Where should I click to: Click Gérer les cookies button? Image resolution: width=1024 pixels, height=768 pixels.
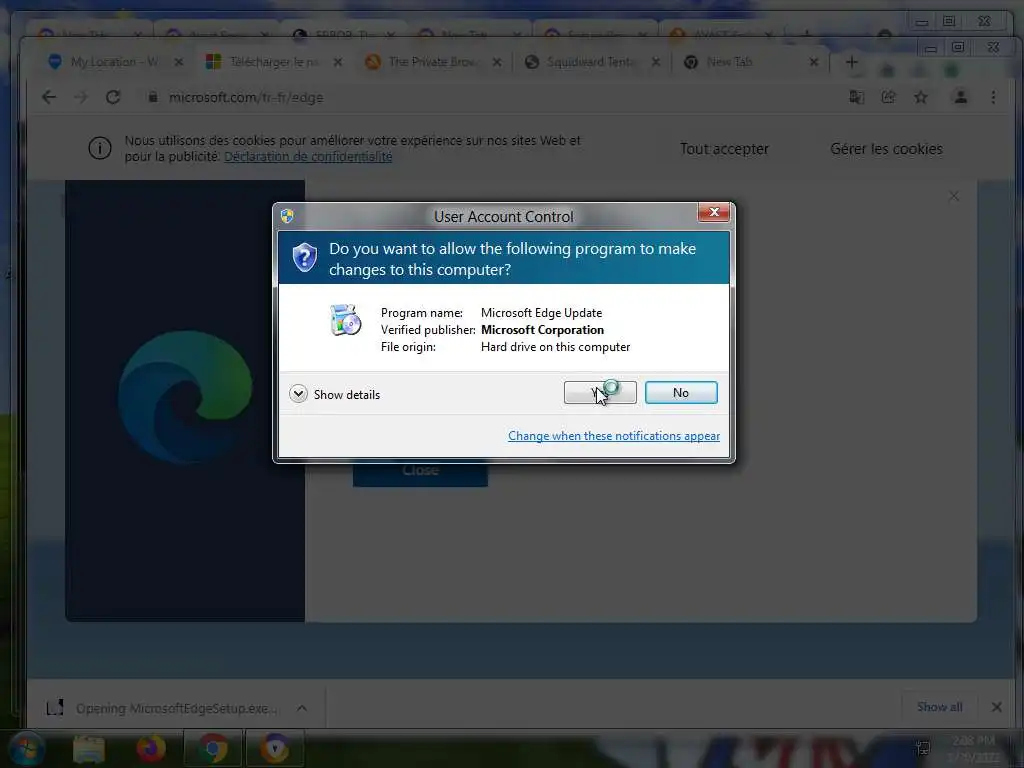tap(886, 149)
